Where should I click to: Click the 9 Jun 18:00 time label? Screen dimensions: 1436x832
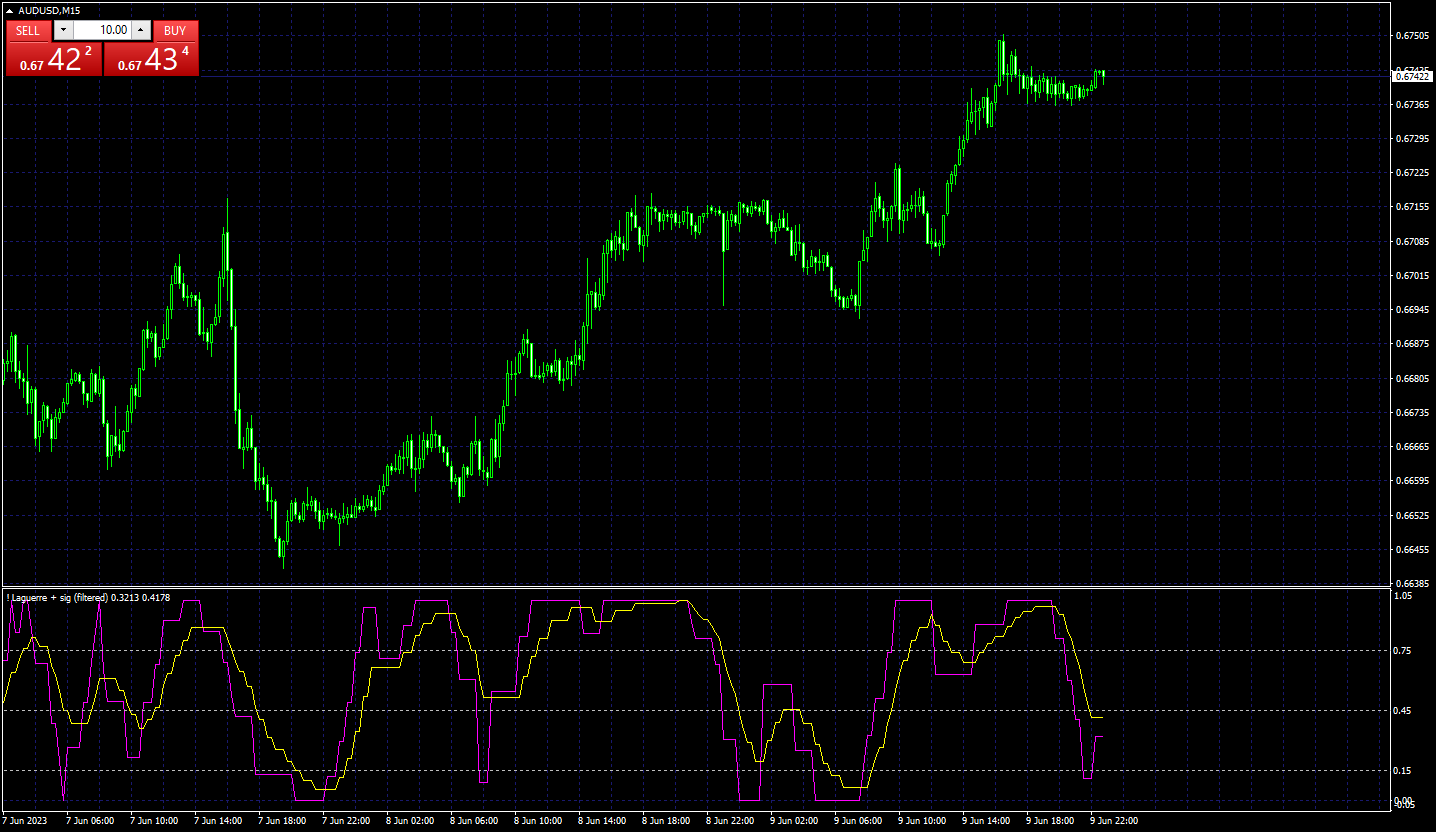tap(1050, 821)
